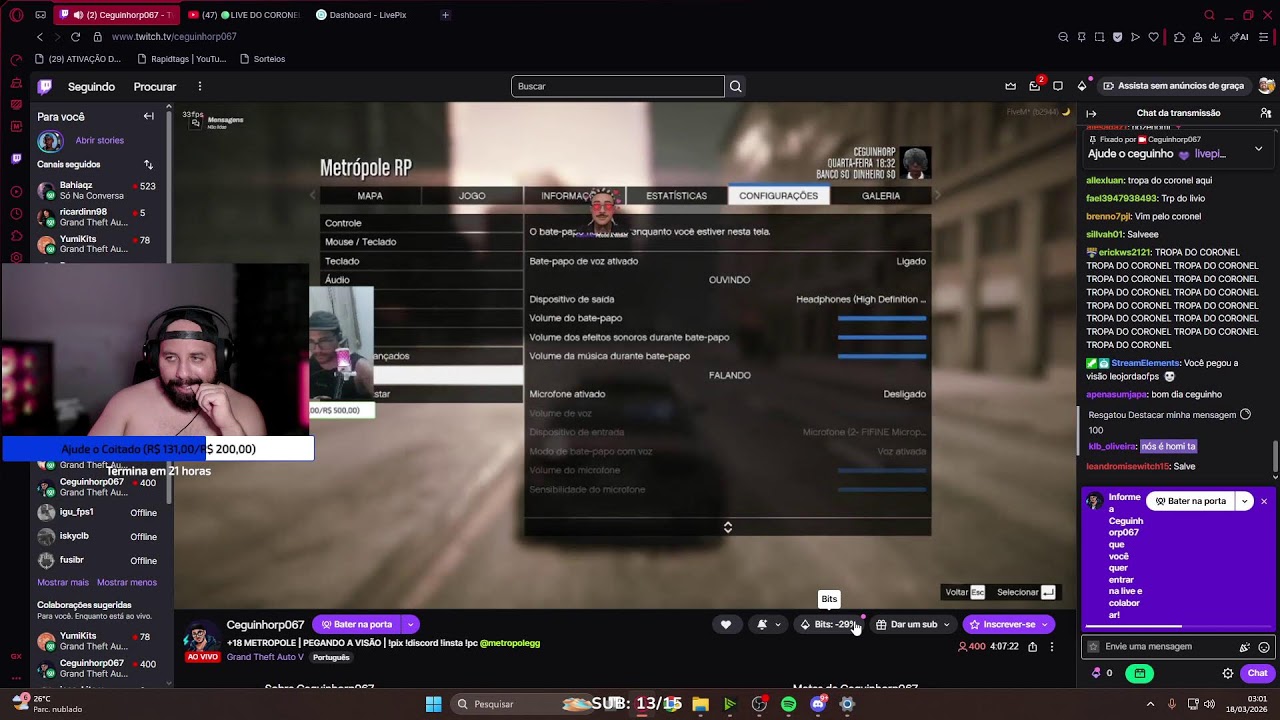Open chat settings gear
The height and width of the screenshot is (720, 1280).
pos(1228,673)
